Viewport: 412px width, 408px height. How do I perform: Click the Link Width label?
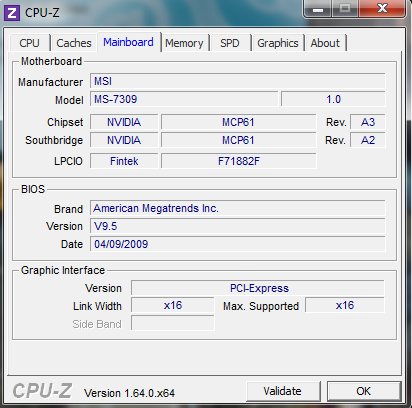point(97,306)
